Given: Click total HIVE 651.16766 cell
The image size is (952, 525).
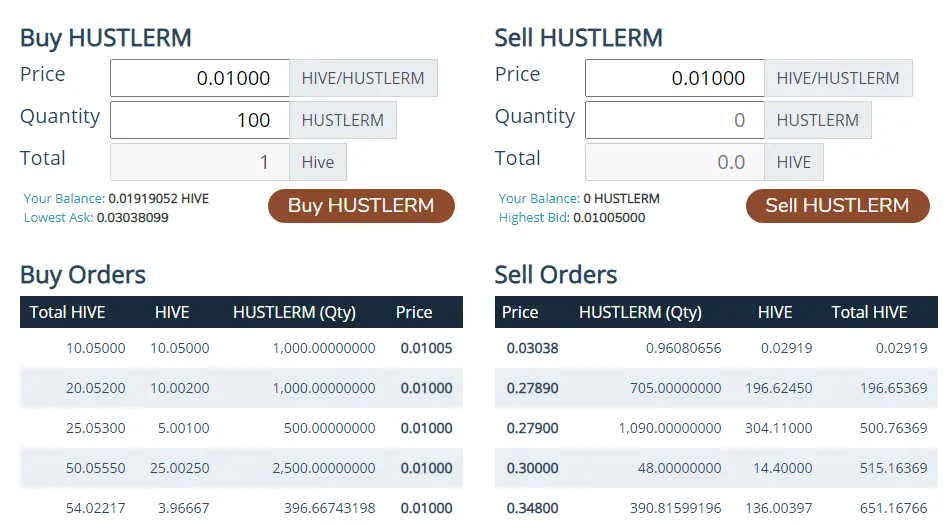Looking at the screenshot, I should (893, 508).
